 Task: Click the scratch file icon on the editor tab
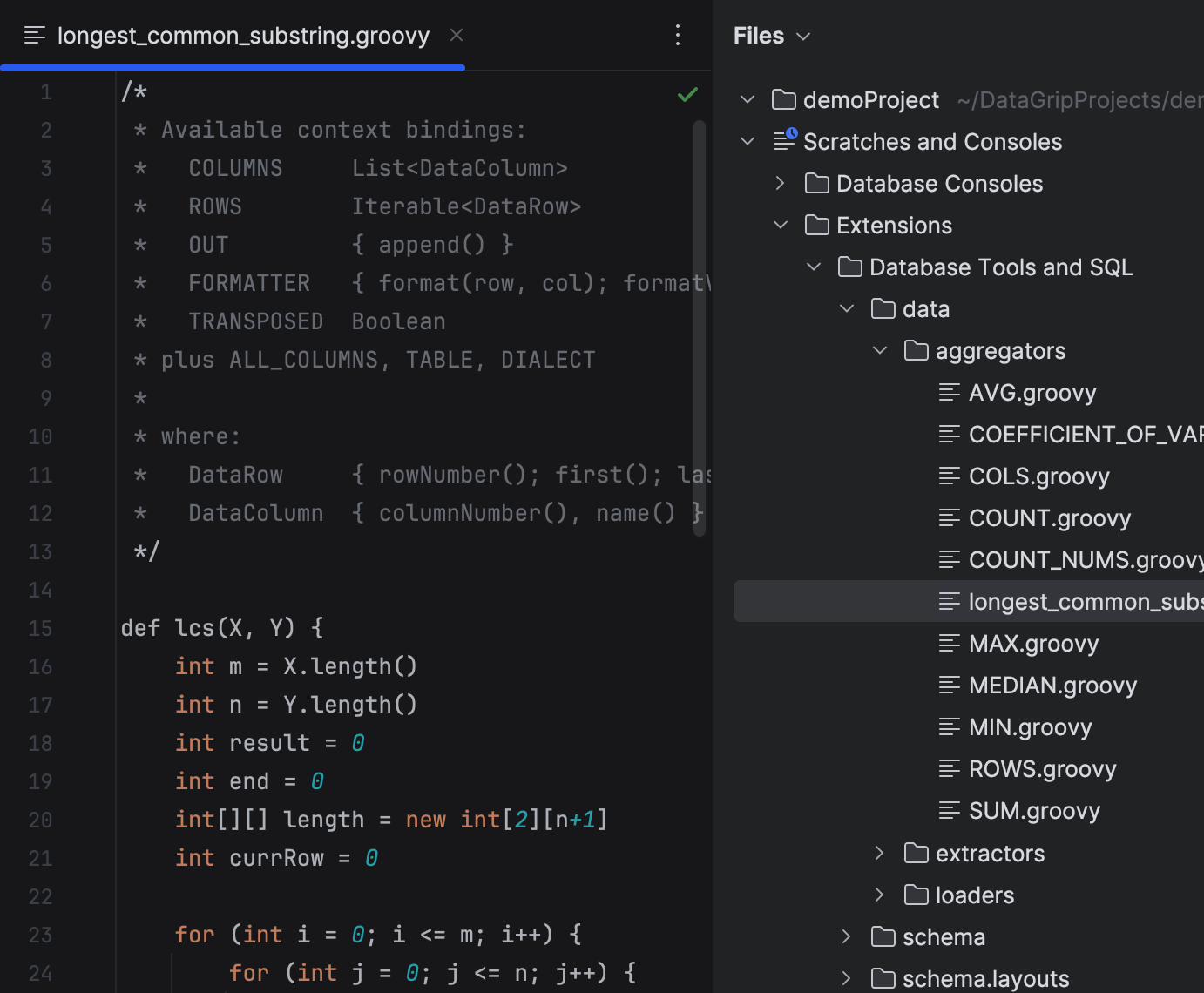(34, 35)
